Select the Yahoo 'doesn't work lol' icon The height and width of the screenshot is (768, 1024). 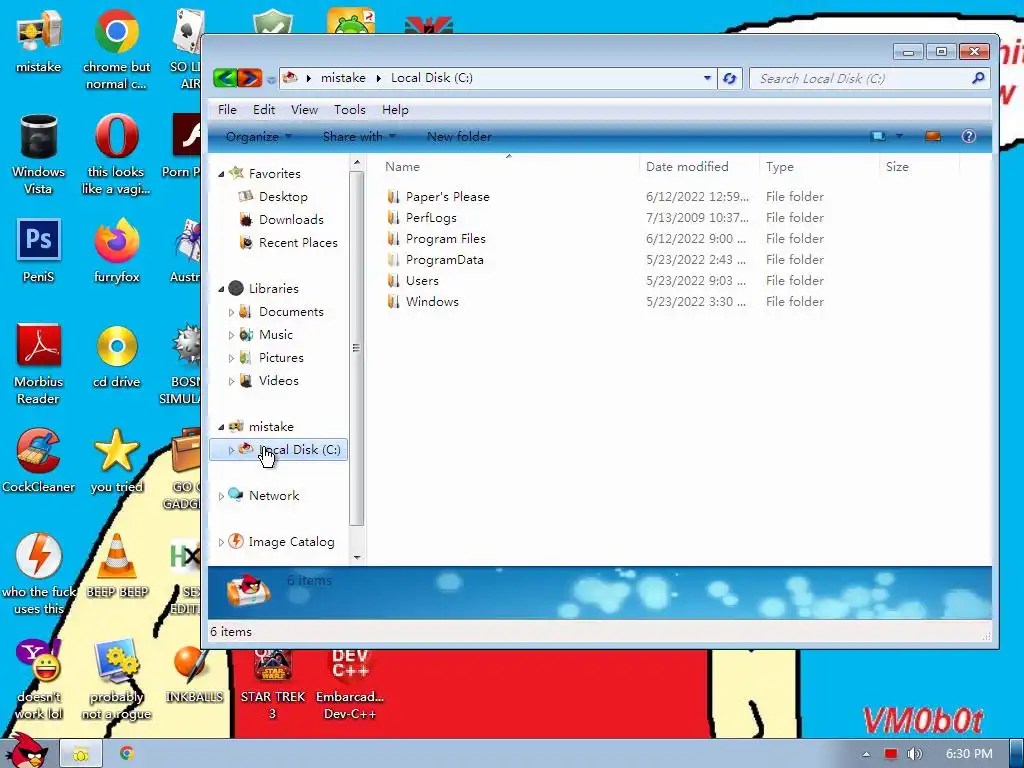39,679
